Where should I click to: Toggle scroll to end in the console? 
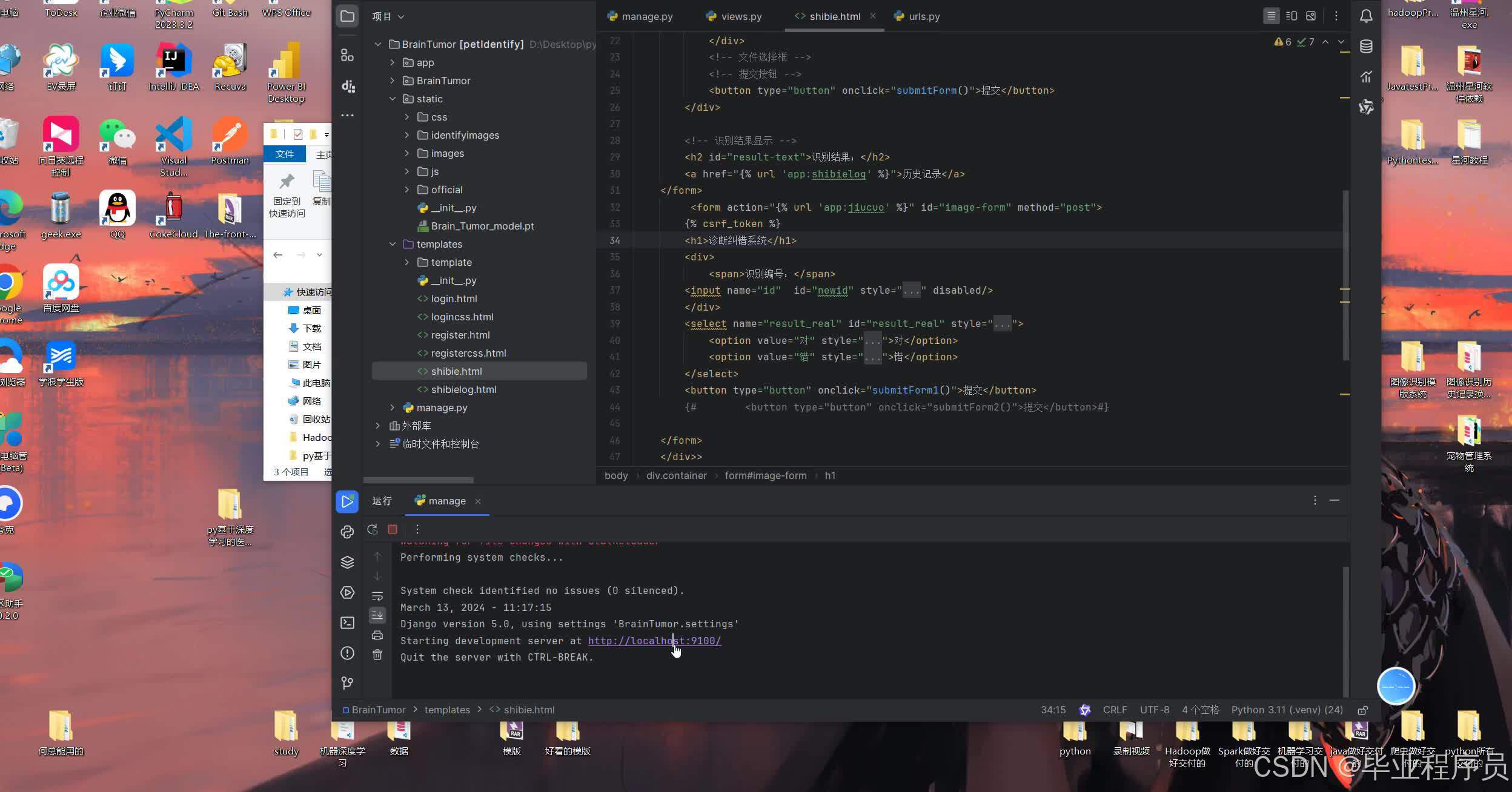click(x=377, y=615)
